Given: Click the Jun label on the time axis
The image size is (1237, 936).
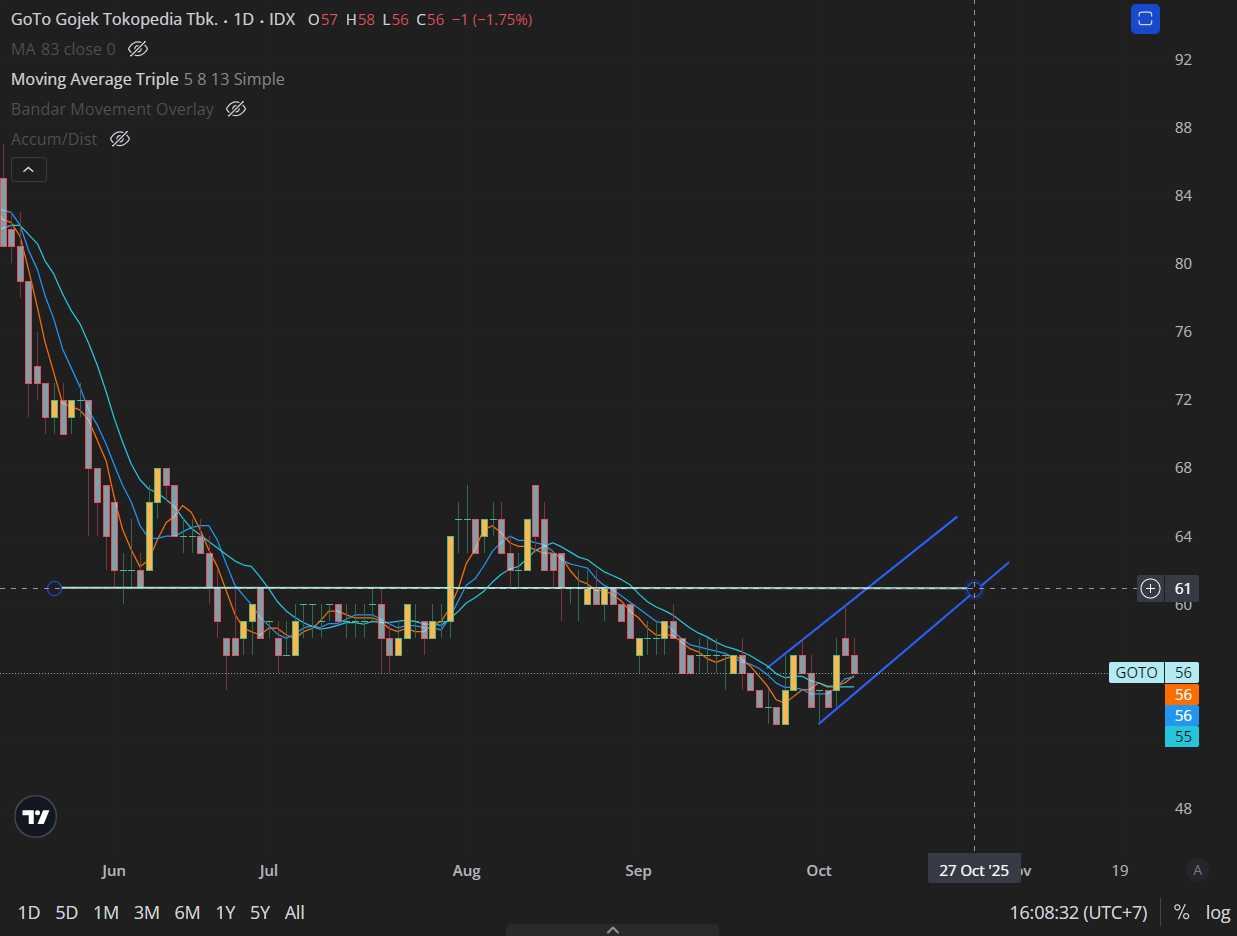Looking at the screenshot, I should tap(114, 871).
